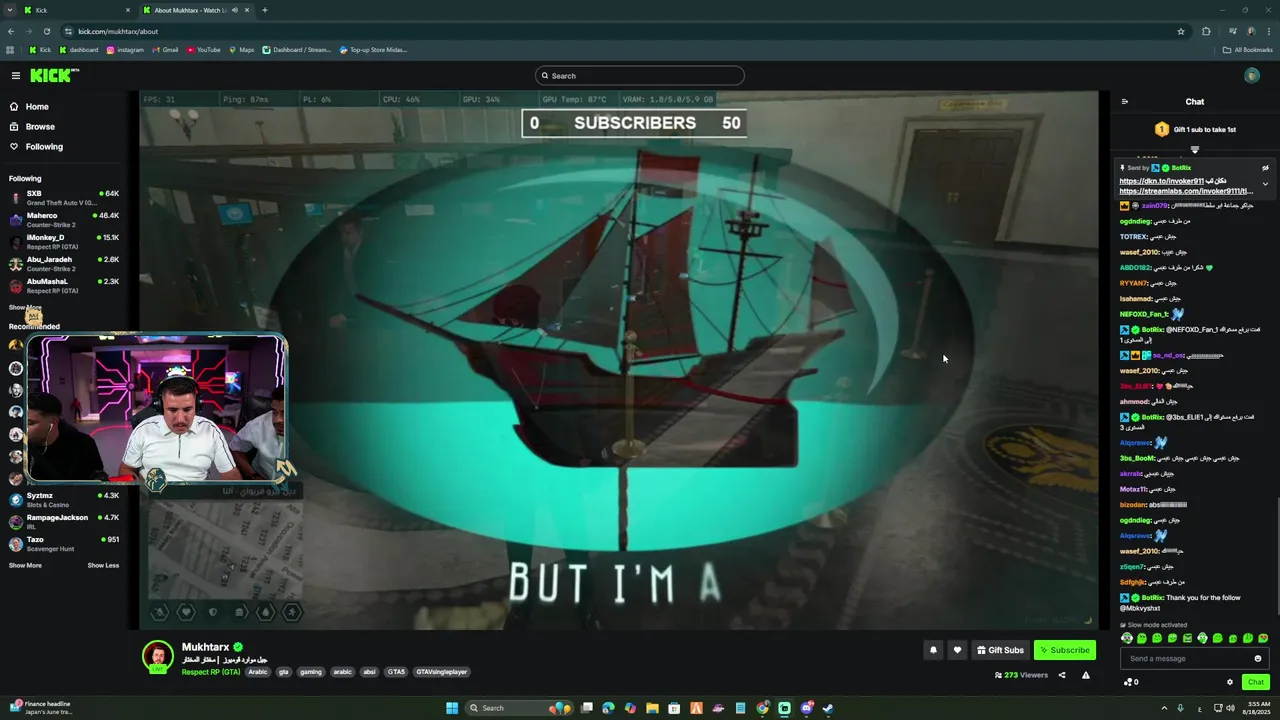Screen dimensions: 1280x720
Task: Open chat settings gear
Action: (1230, 682)
